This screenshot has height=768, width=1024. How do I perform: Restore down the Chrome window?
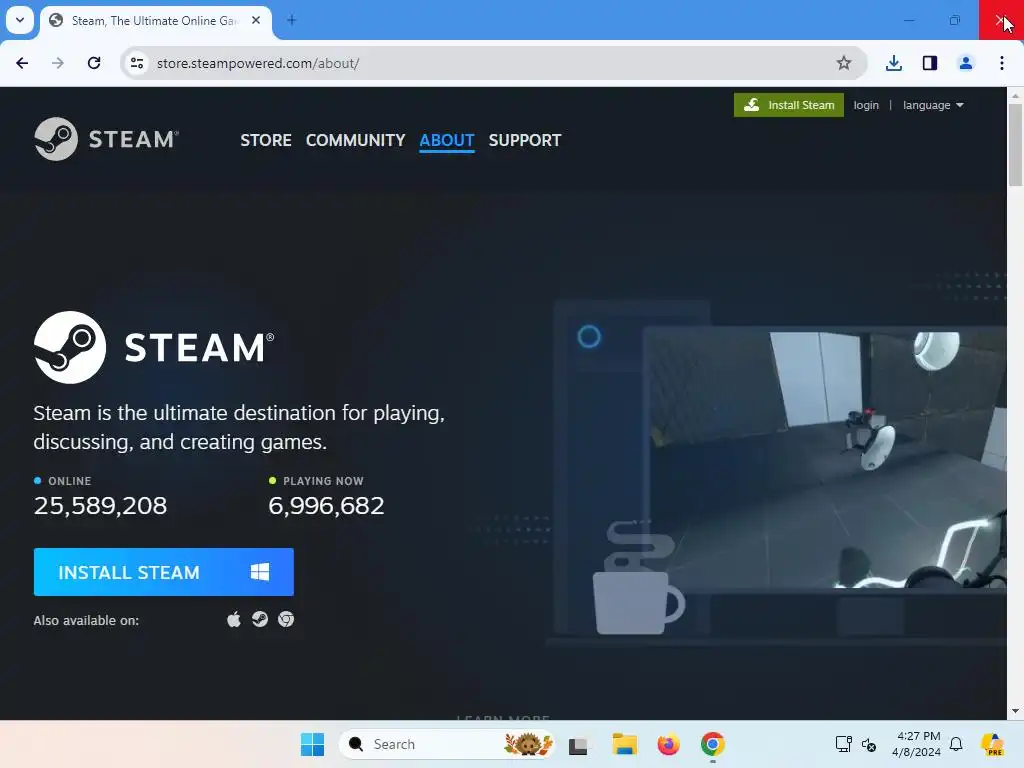coord(955,20)
